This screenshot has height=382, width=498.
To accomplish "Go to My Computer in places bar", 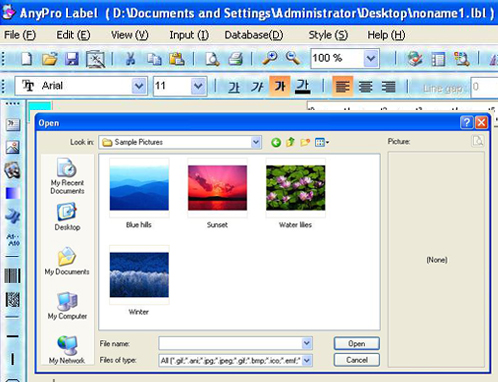I will coord(67,306).
